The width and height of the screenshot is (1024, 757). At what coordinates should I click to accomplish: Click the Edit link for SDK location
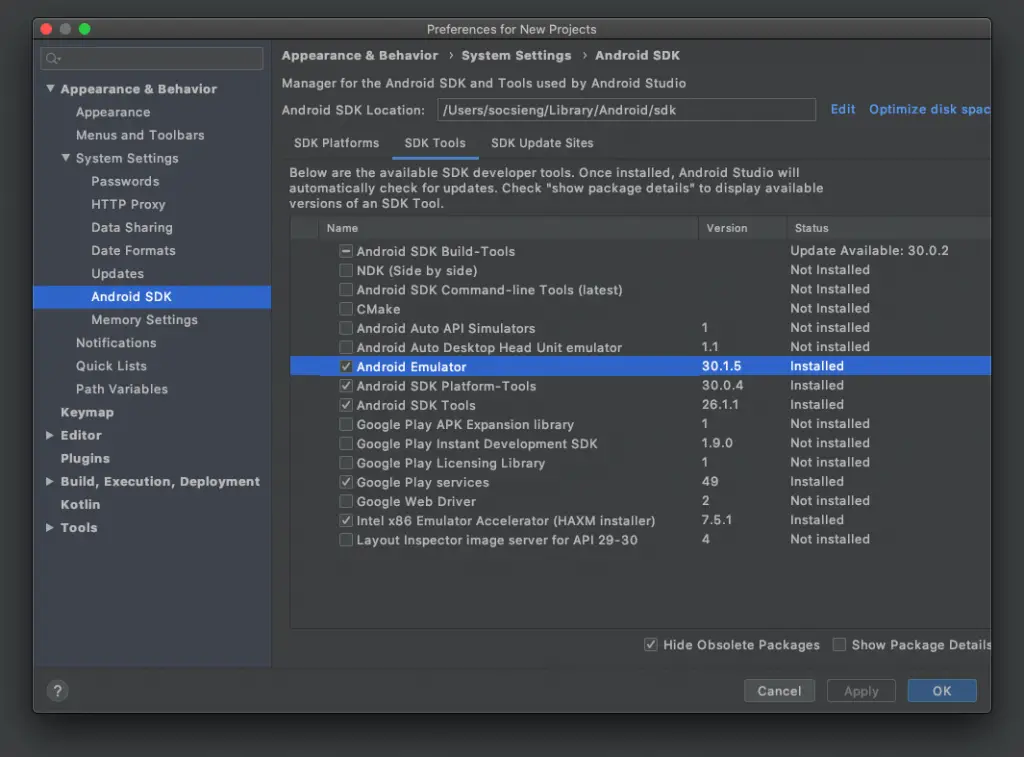tap(842, 109)
